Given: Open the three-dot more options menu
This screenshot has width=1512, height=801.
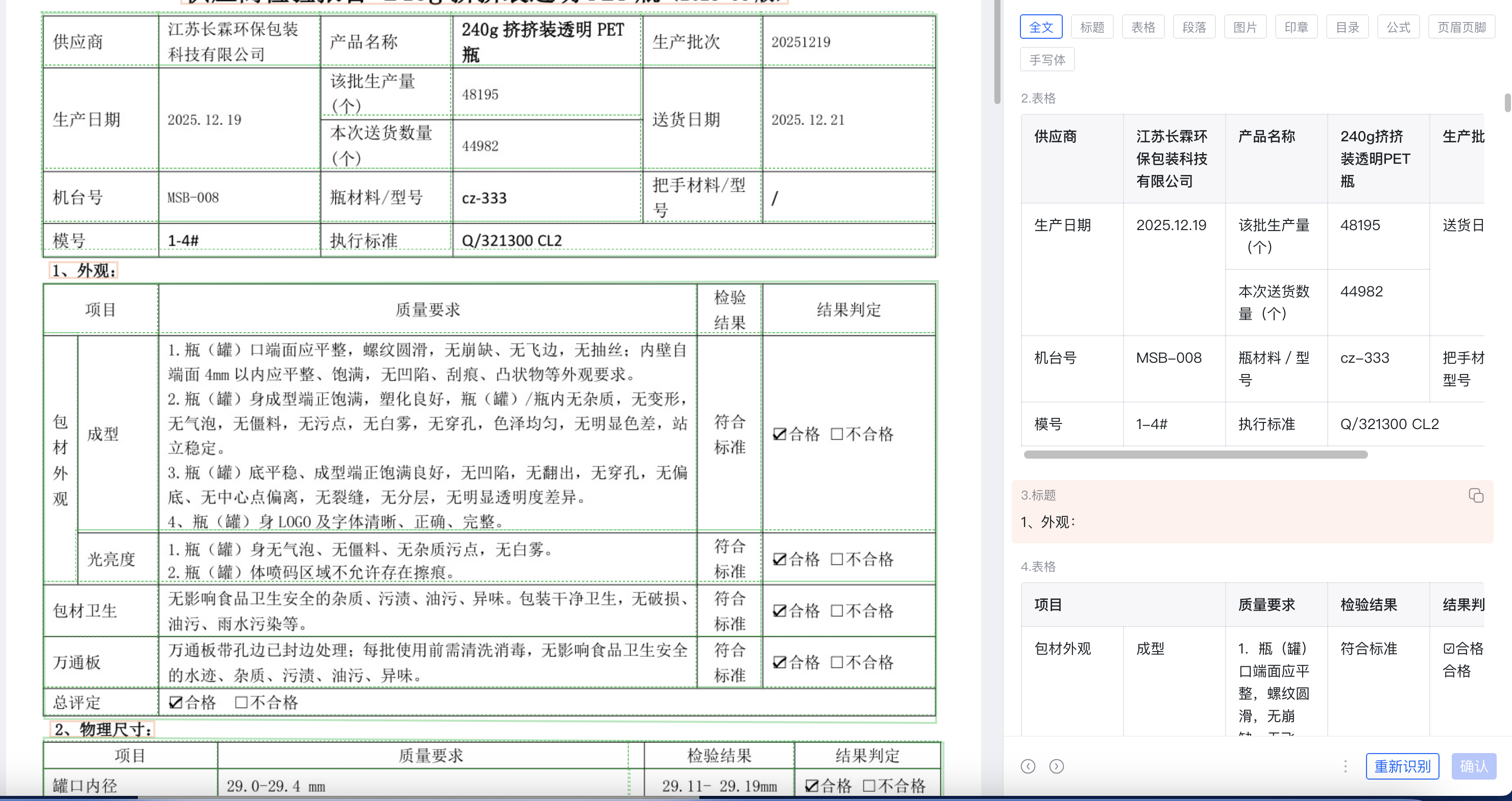Looking at the screenshot, I should pos(1345,766).
